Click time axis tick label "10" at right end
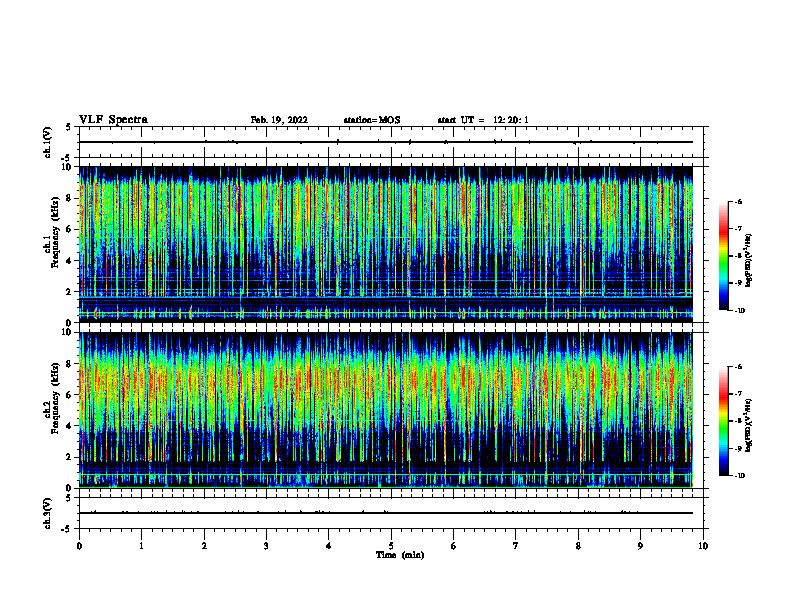Screen dimensions: 792x612 pos(703,546)
